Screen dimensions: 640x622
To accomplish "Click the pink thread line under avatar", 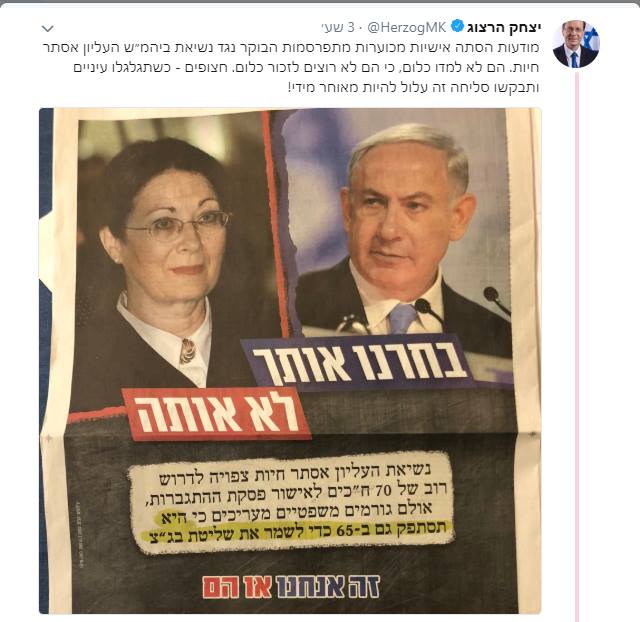I will tap(577, 343).
